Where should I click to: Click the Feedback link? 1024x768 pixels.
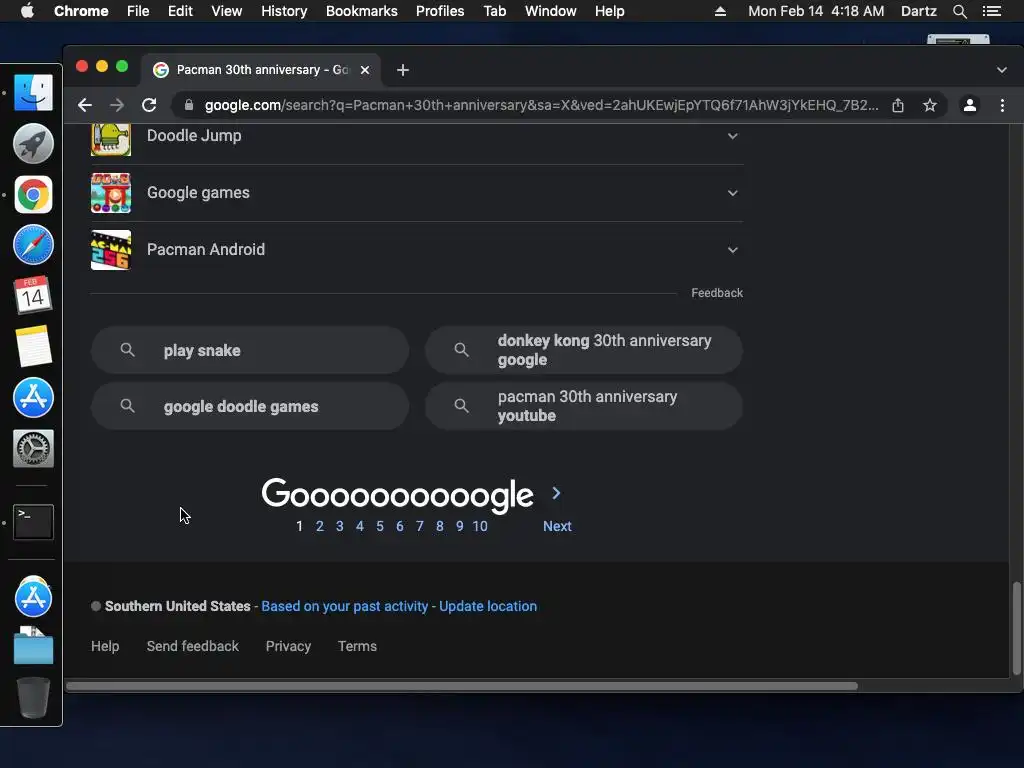coord(717,293)
